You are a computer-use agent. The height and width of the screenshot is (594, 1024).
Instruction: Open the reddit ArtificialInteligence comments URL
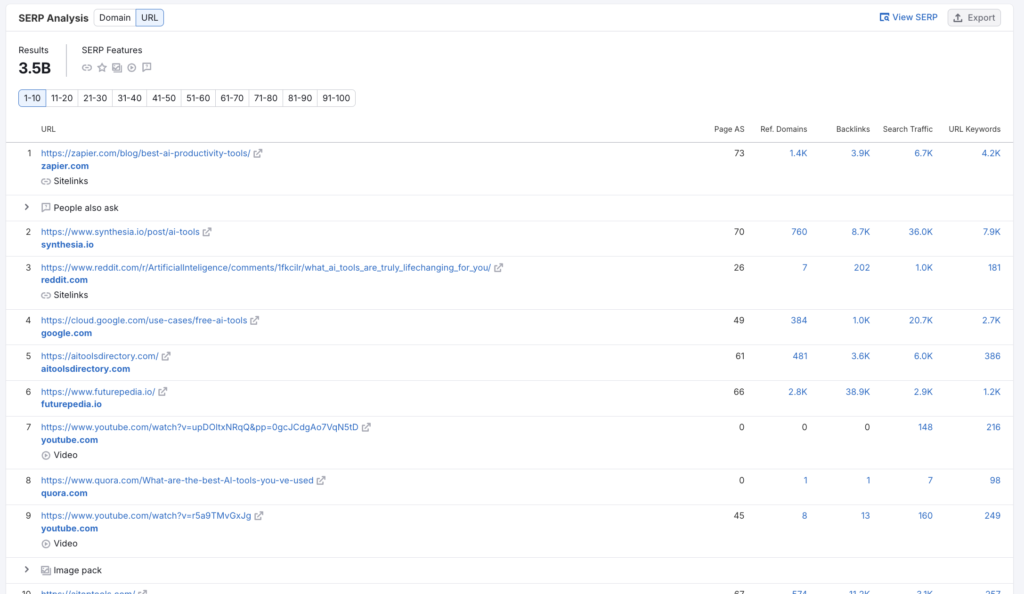click(266, 268)
